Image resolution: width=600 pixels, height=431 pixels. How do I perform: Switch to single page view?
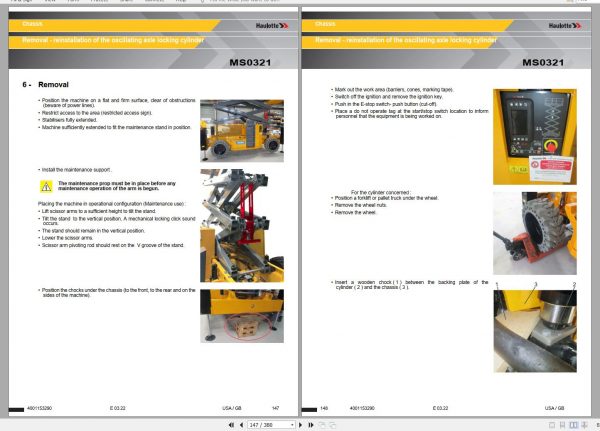point(552,425)
